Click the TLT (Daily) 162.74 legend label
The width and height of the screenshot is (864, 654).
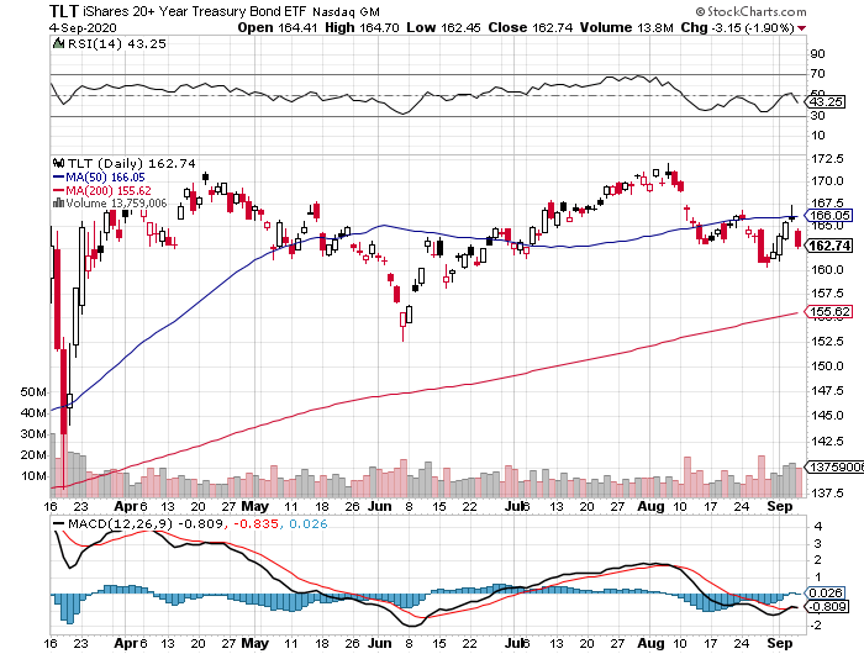[x=131, y=164]
